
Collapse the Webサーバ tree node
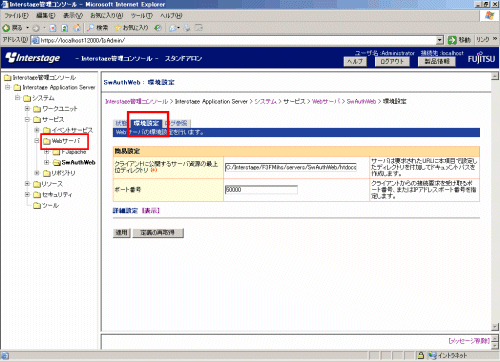(37, 141)
